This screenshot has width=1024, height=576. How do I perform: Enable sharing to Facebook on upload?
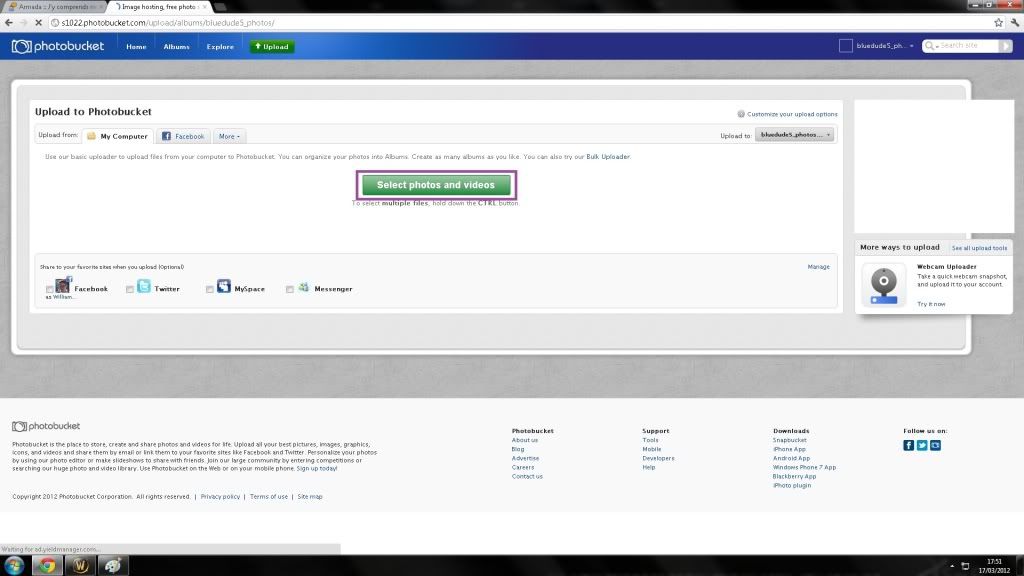coord(50,289)
